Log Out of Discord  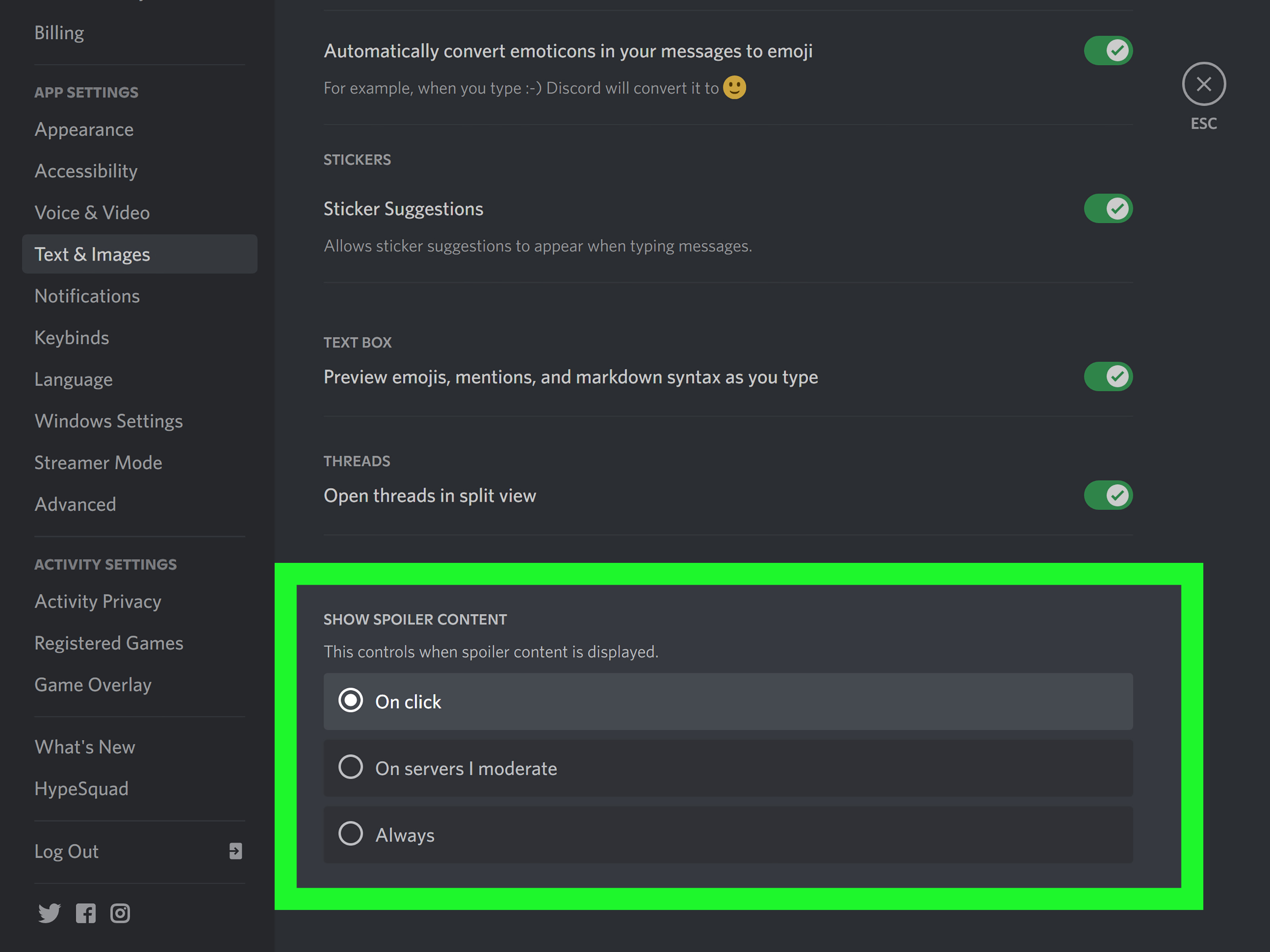click(x=67, y=851)
